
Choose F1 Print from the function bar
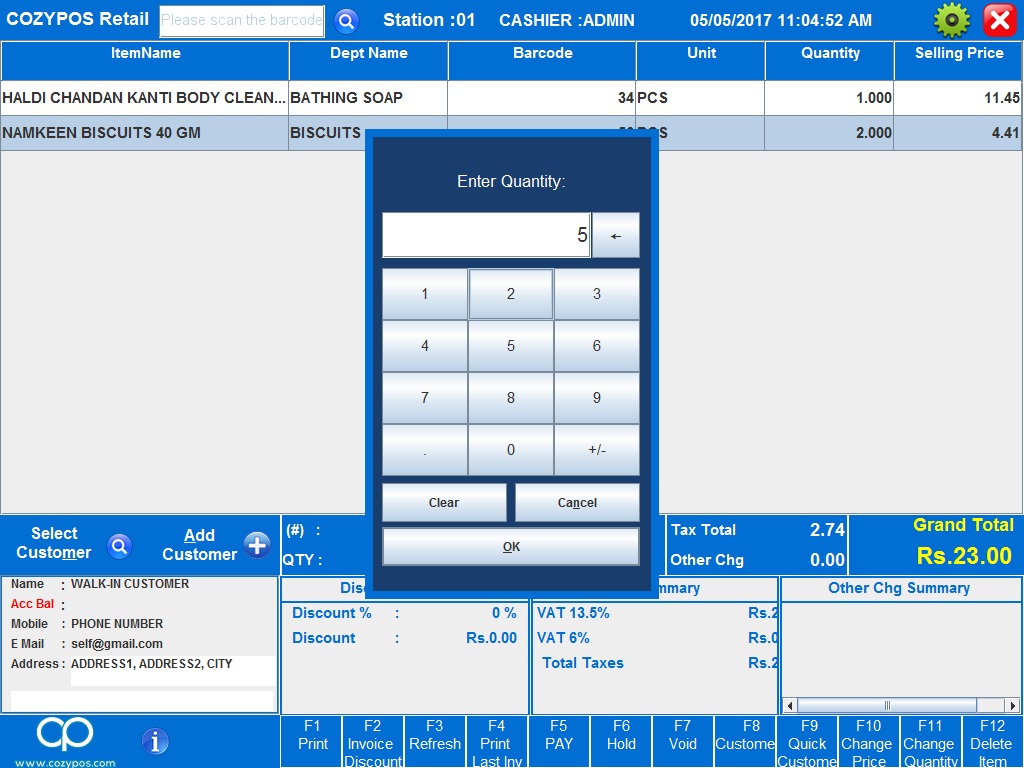click(312, 742)
